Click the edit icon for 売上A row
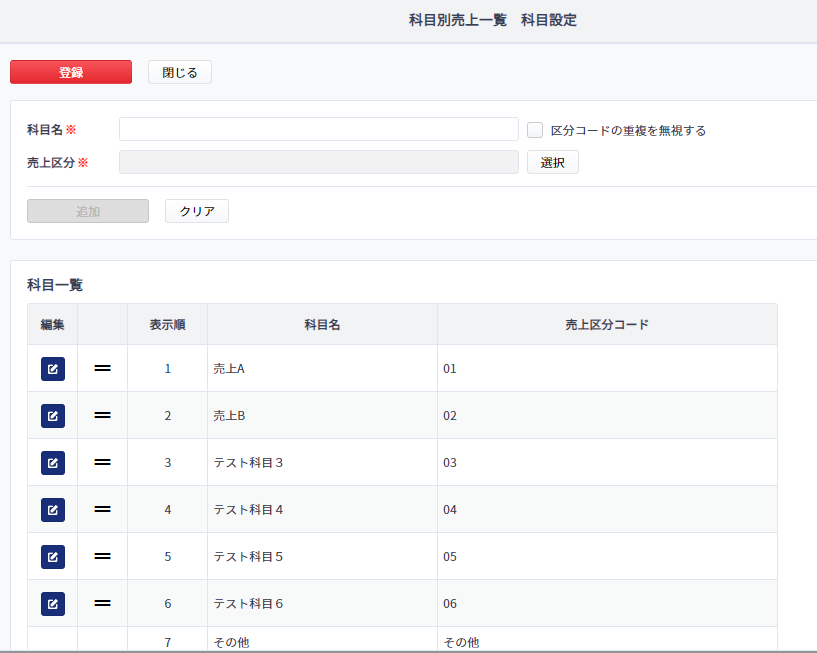This screenshot has width=817, height=653. tap(53, 369)
